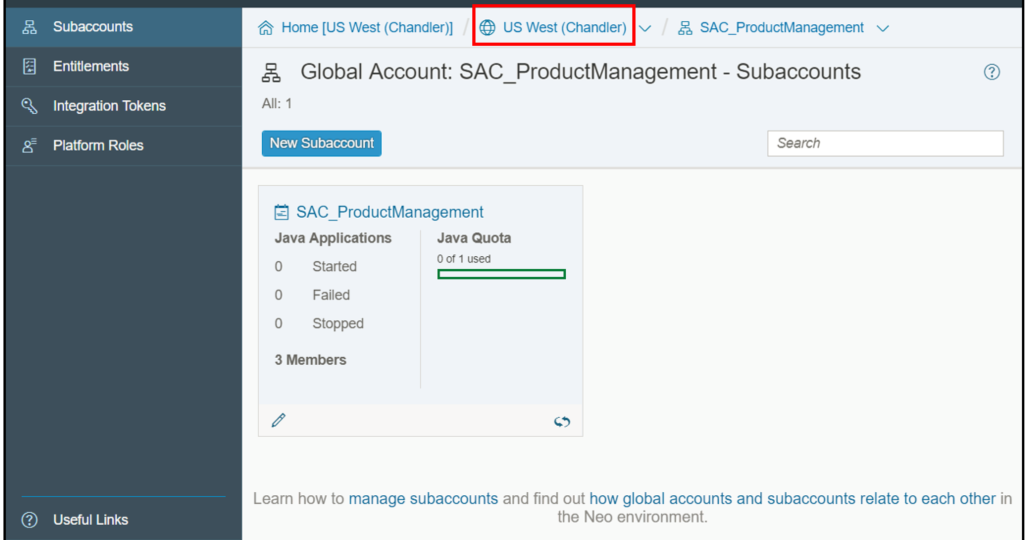Click the 'All: 1' count text
Viewport: 1028px width, 540px height.
(277, 104)
